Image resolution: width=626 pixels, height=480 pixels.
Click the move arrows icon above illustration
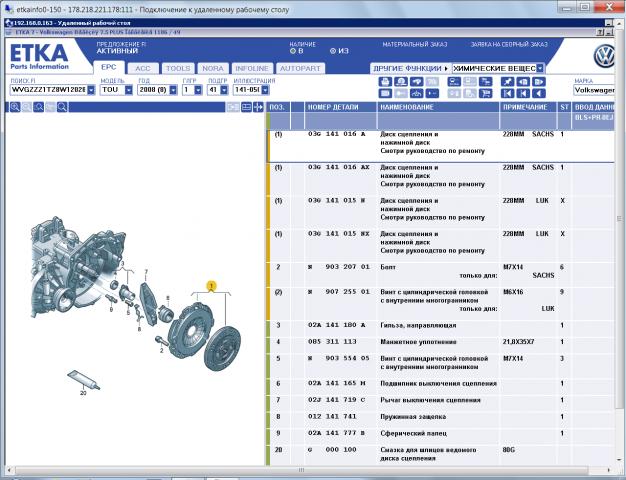258,107
